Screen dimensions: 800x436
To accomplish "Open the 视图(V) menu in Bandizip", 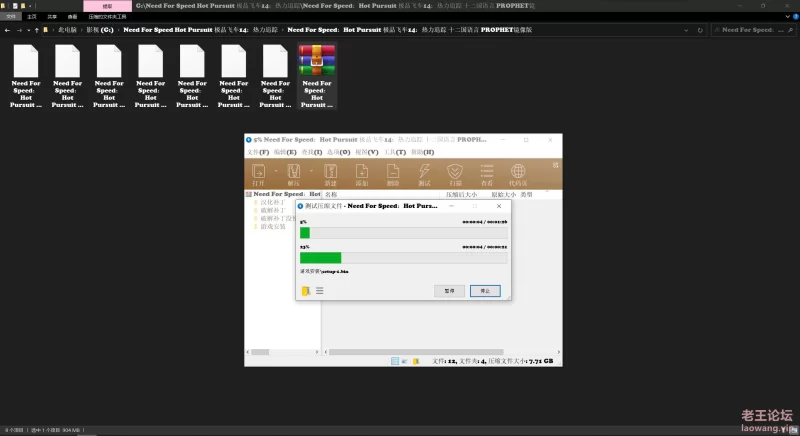I will (x=366, y=152).
